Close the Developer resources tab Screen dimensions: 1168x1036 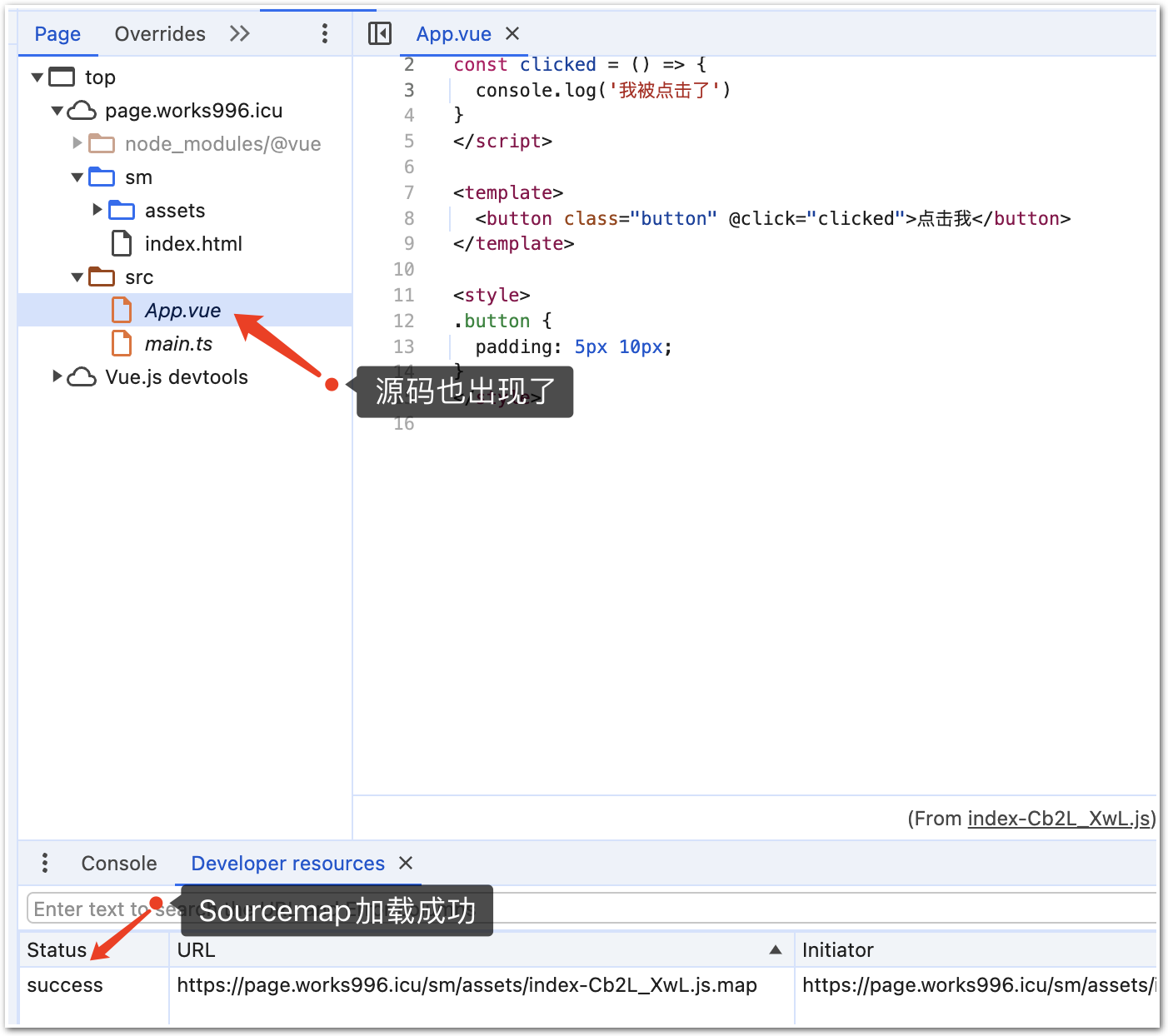pyautogui.click(x=406, y=863)
